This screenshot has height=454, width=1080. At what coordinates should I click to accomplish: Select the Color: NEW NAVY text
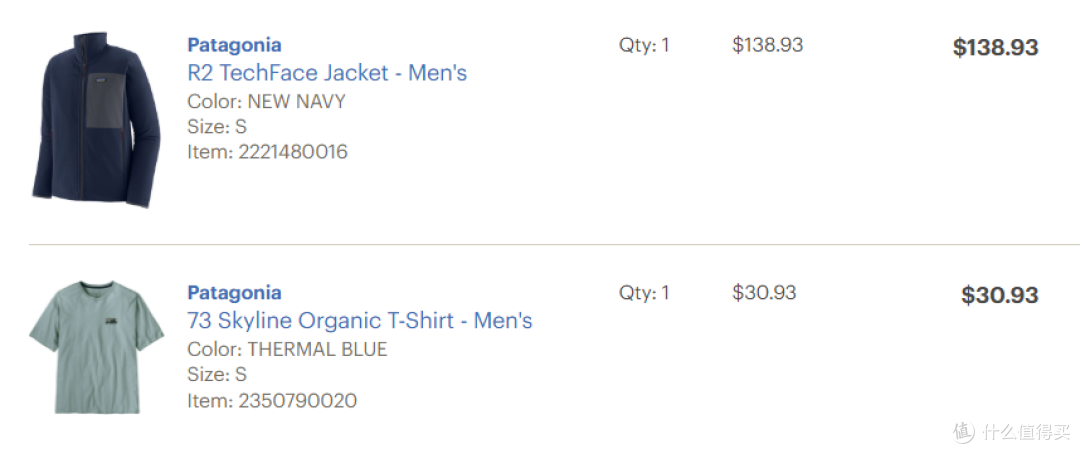[x=266, y=102]
